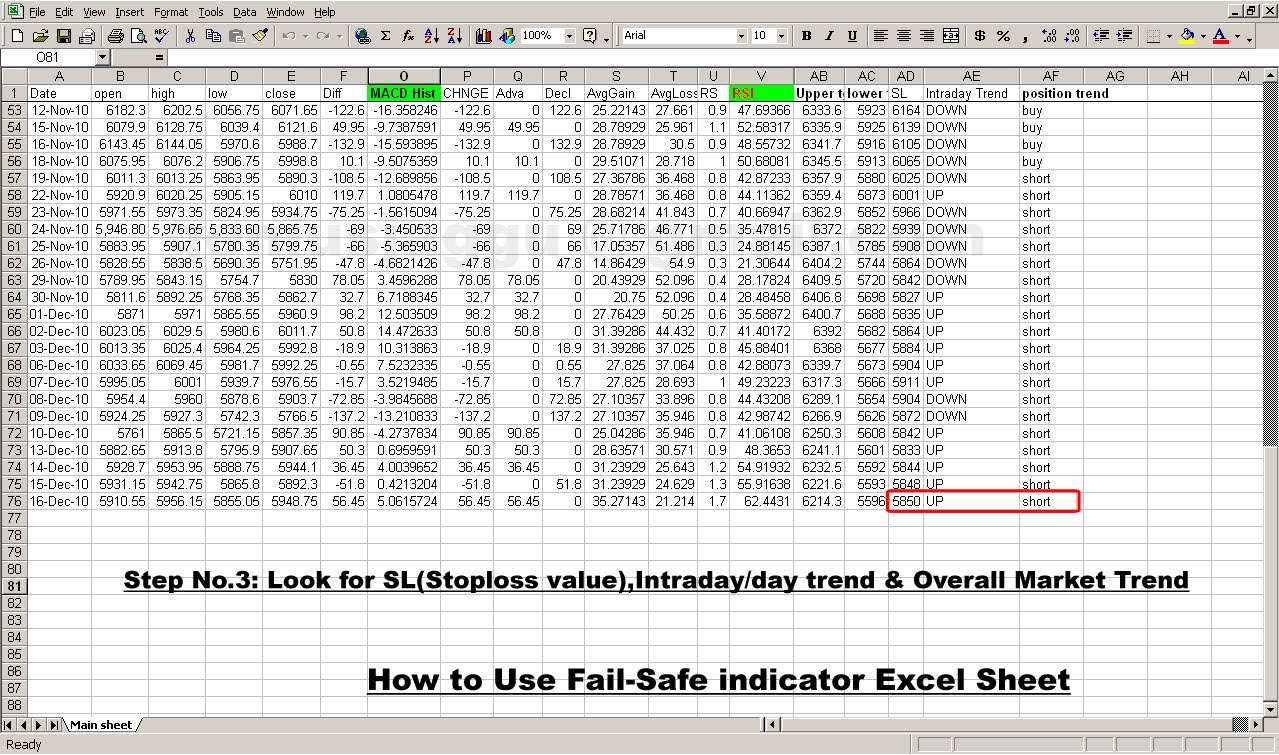Open a file using folder icon
This screenshot has width=1279, height=755.
(x=40, y=36)
